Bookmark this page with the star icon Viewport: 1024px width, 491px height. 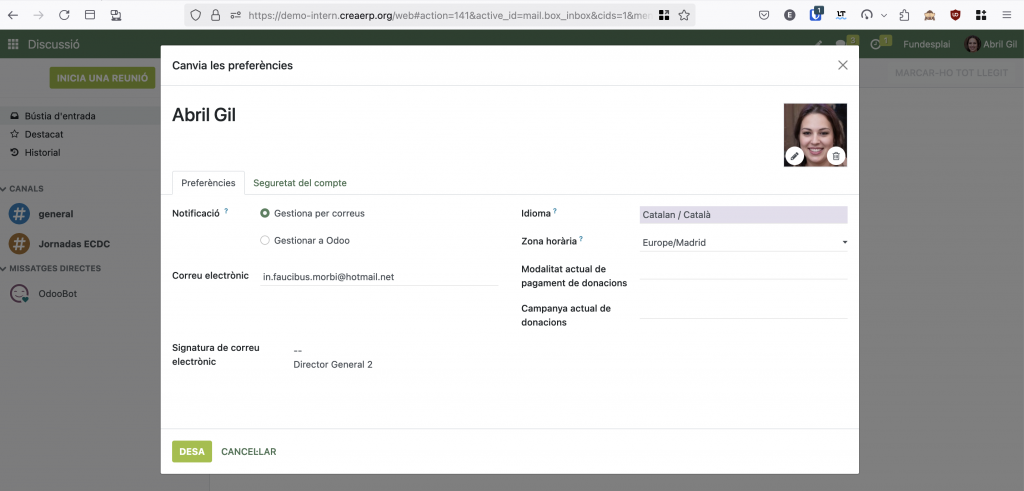coord(684,15)
